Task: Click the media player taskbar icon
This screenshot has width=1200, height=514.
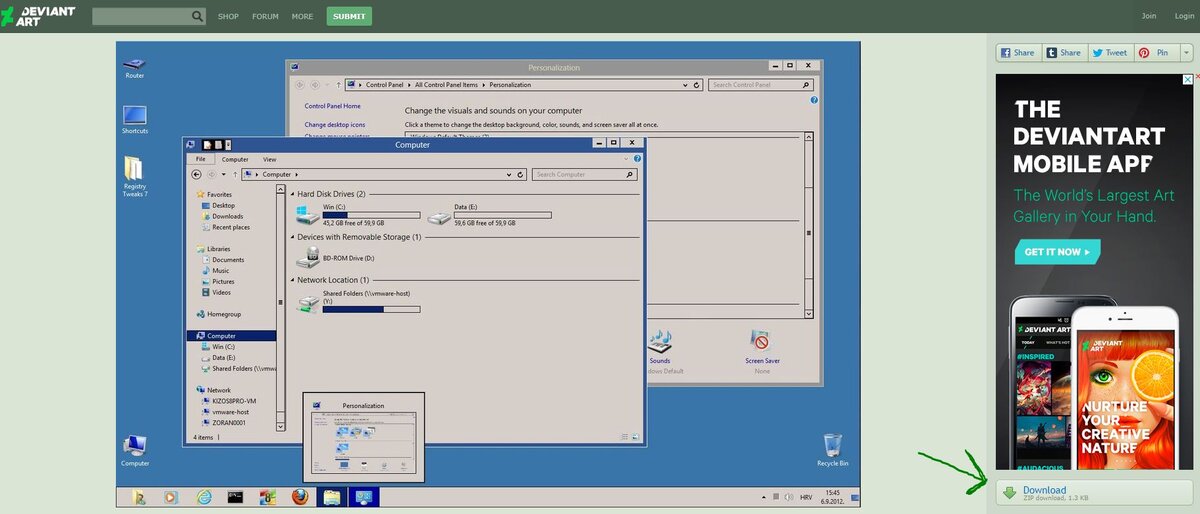Action: point(172,497)
